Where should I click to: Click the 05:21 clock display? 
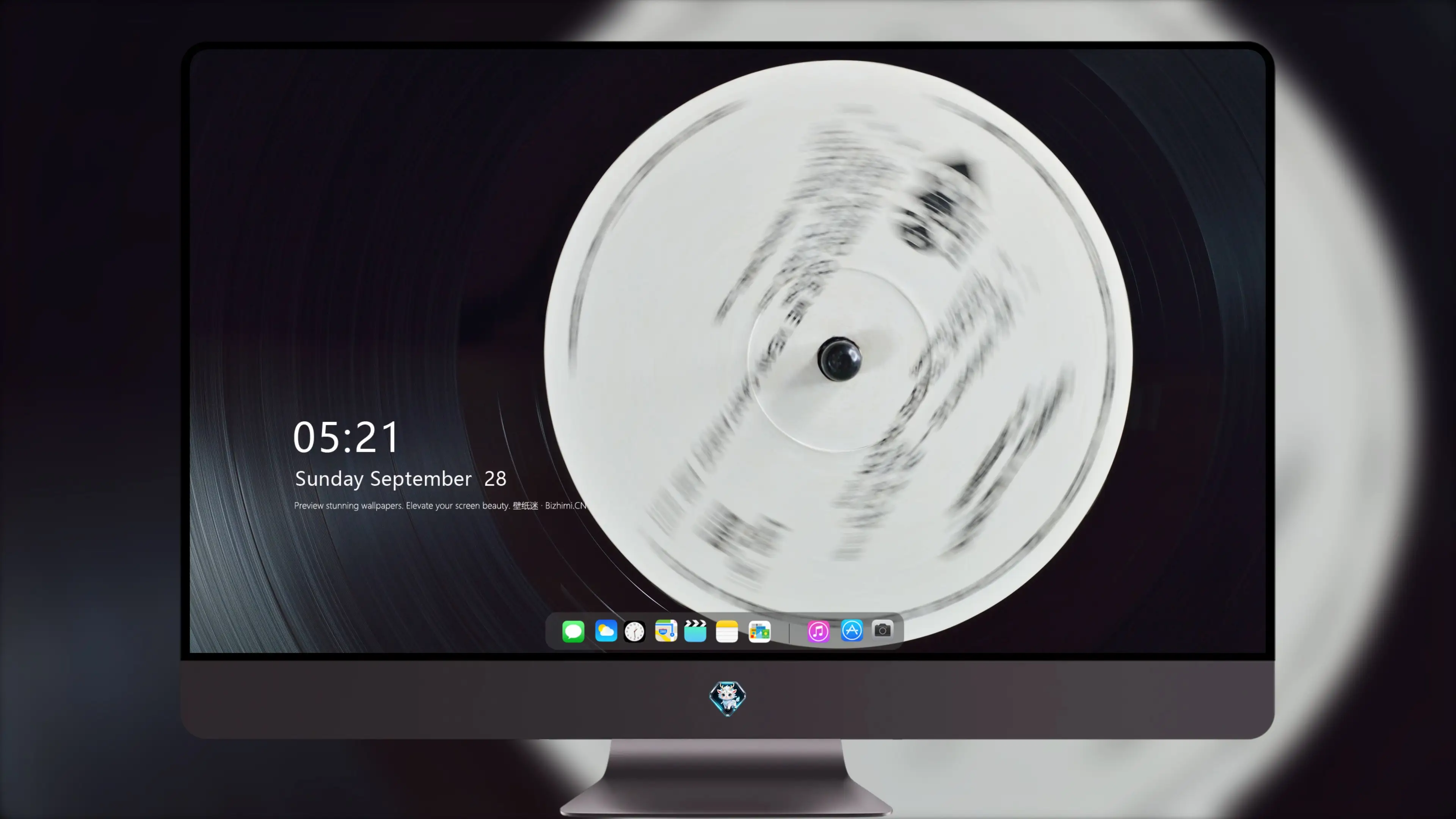[x=347, y=438]
